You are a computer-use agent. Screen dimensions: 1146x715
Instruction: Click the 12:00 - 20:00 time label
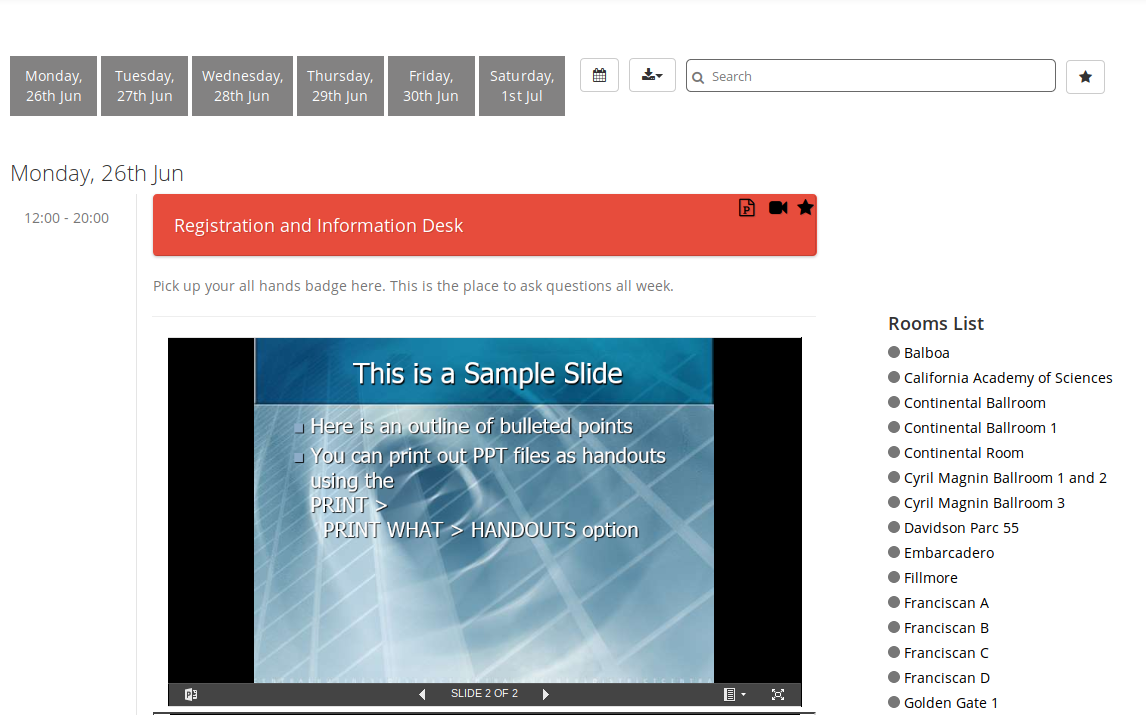[x=67, y=218]
